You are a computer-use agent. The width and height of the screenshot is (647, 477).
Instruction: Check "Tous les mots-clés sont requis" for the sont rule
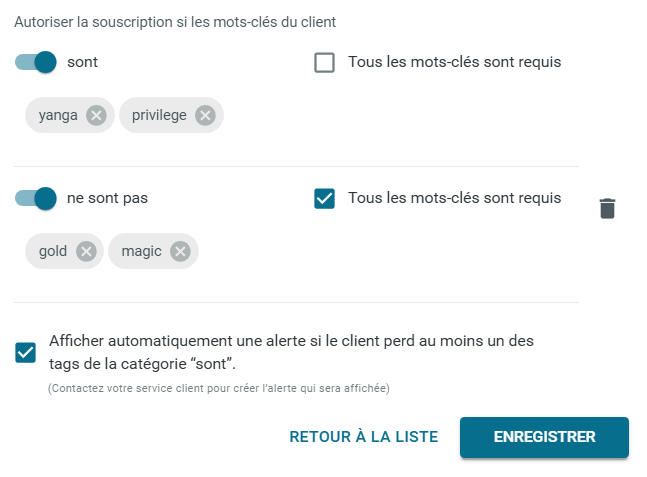point(324,62)
